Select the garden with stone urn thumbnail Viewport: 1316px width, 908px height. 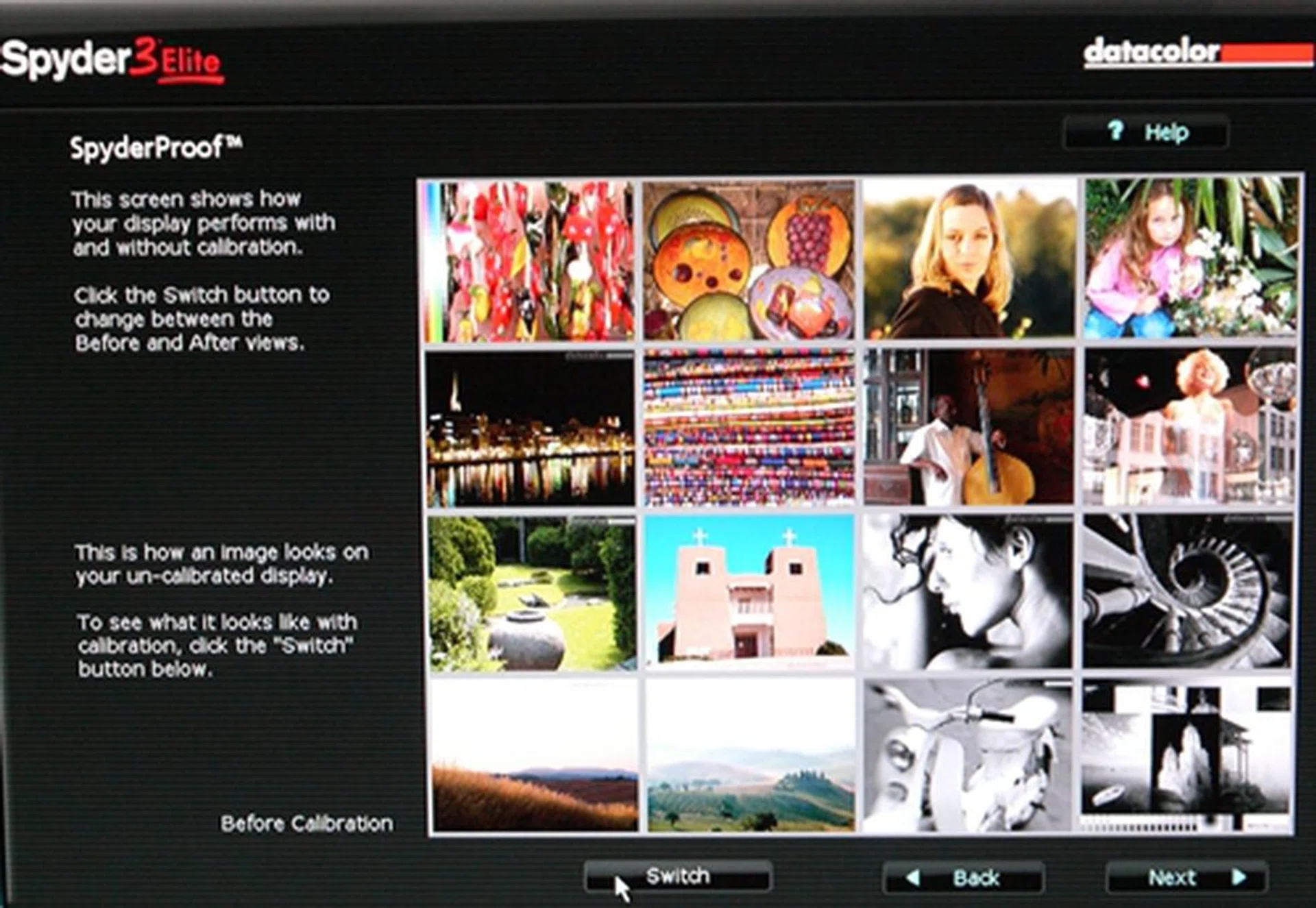point(531,593)
